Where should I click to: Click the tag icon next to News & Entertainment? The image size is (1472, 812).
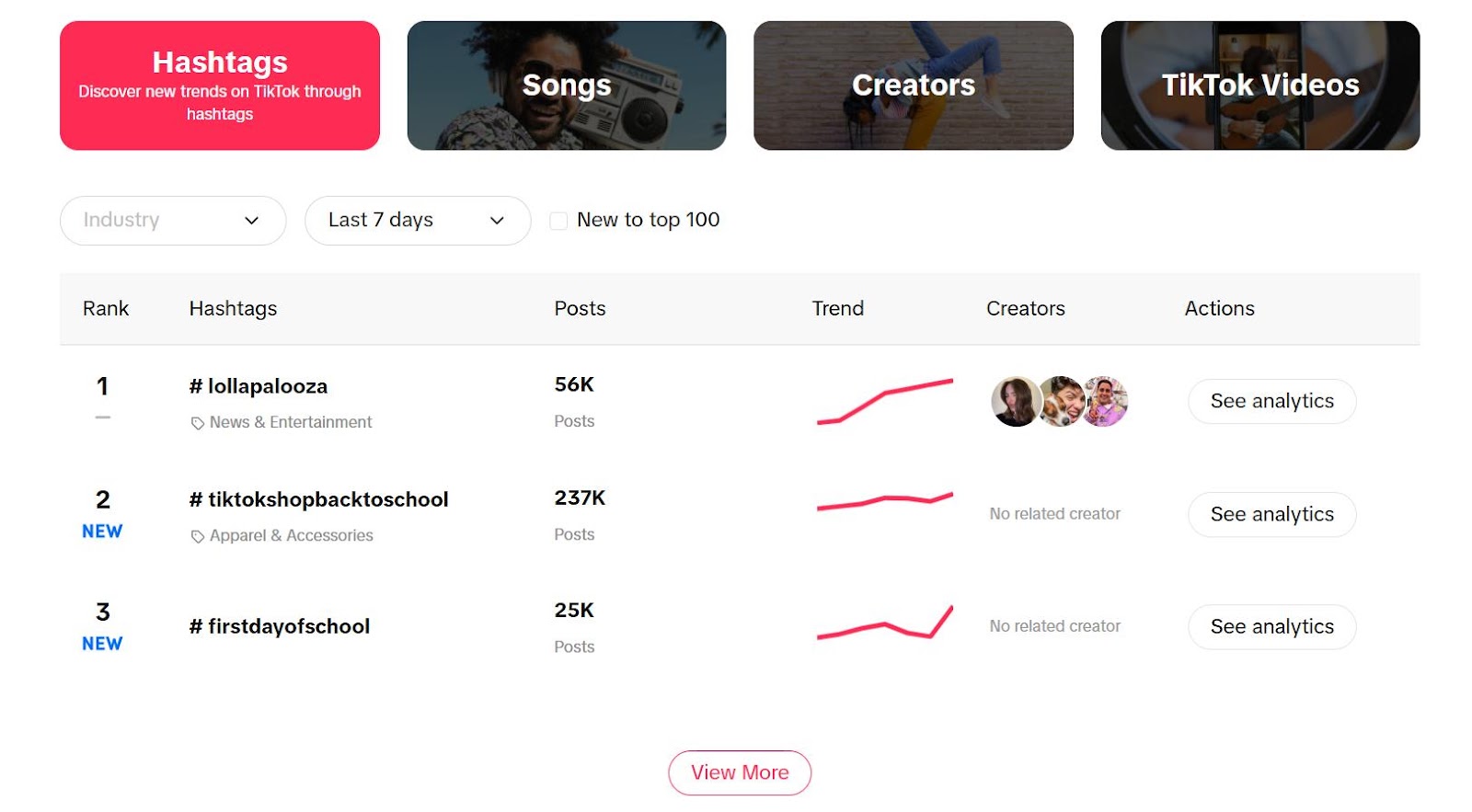click(x=196, y=422)
